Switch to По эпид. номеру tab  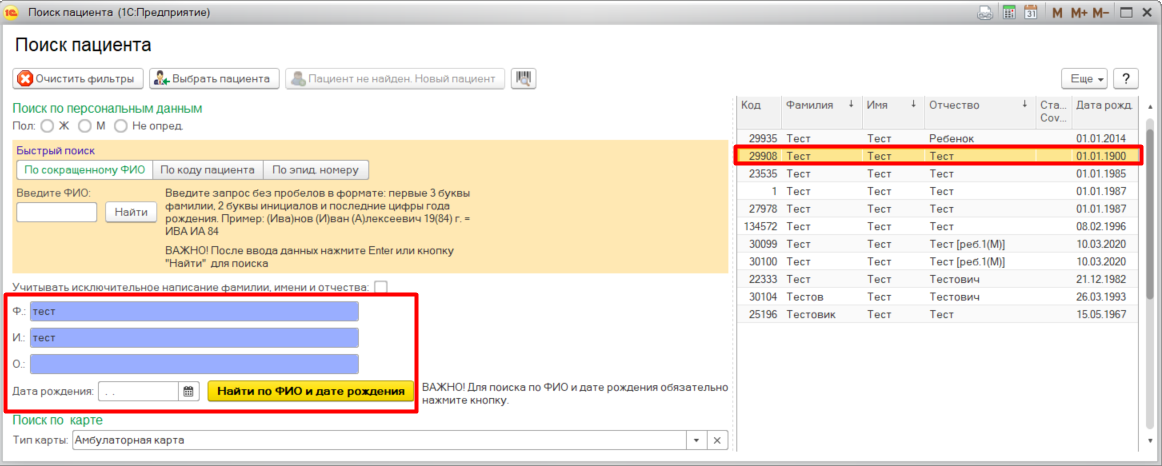316,170
